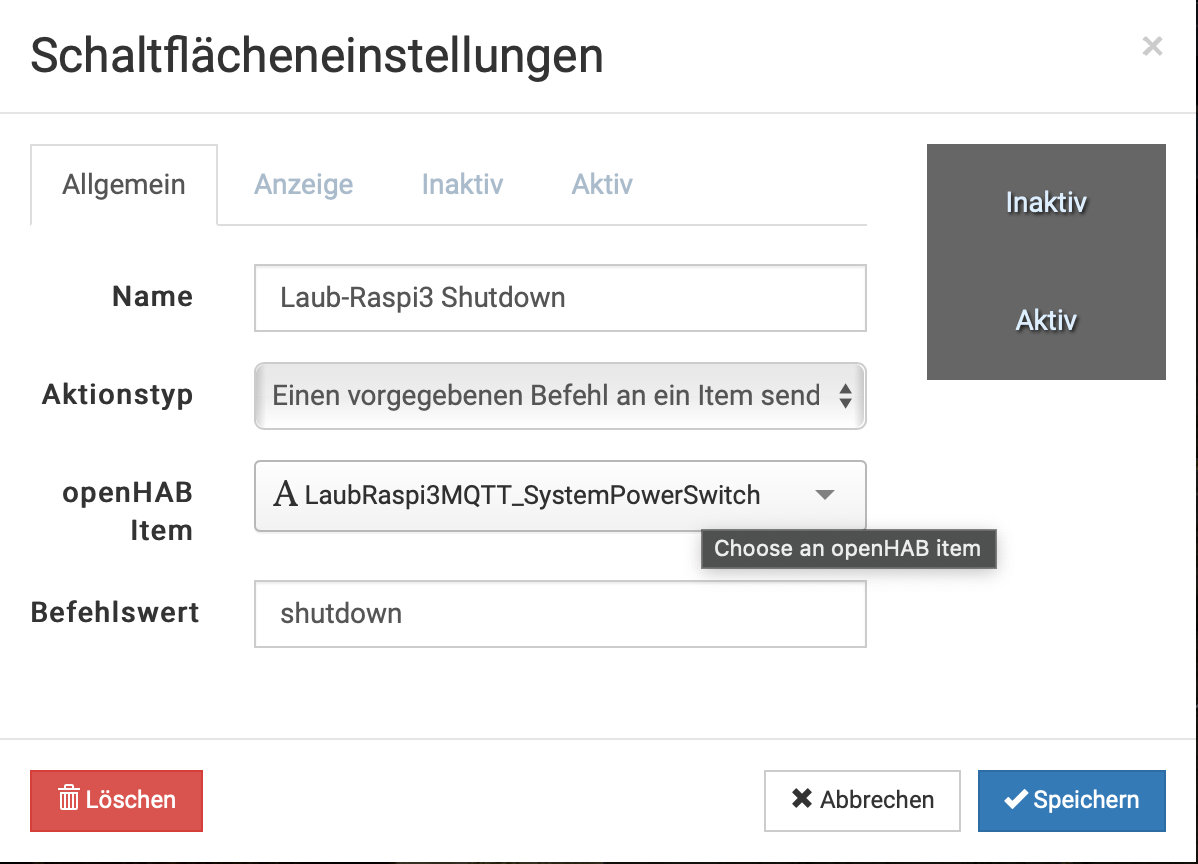The height and width of the screenshot is (864, 1198).
Task: Expand the openHAB Item dropdown caret
Action: tap(825, 495)
